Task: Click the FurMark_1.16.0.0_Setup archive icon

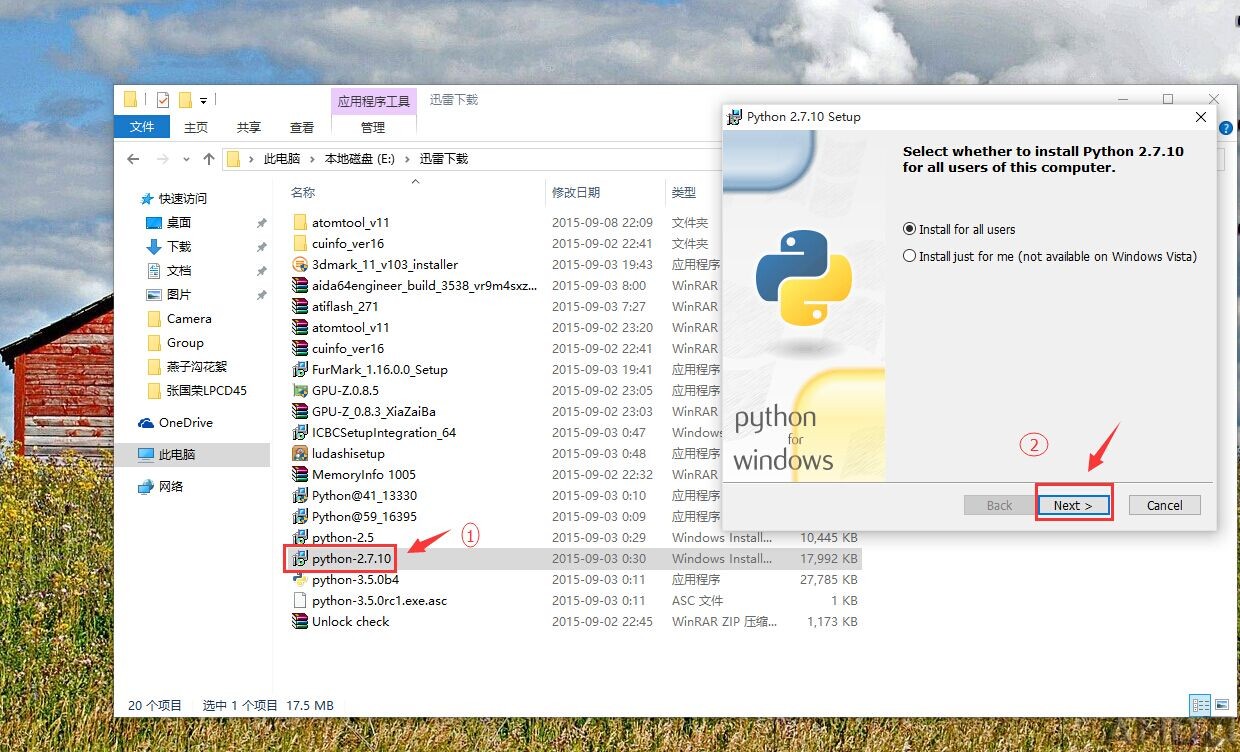Action: [x=300, y=369]
